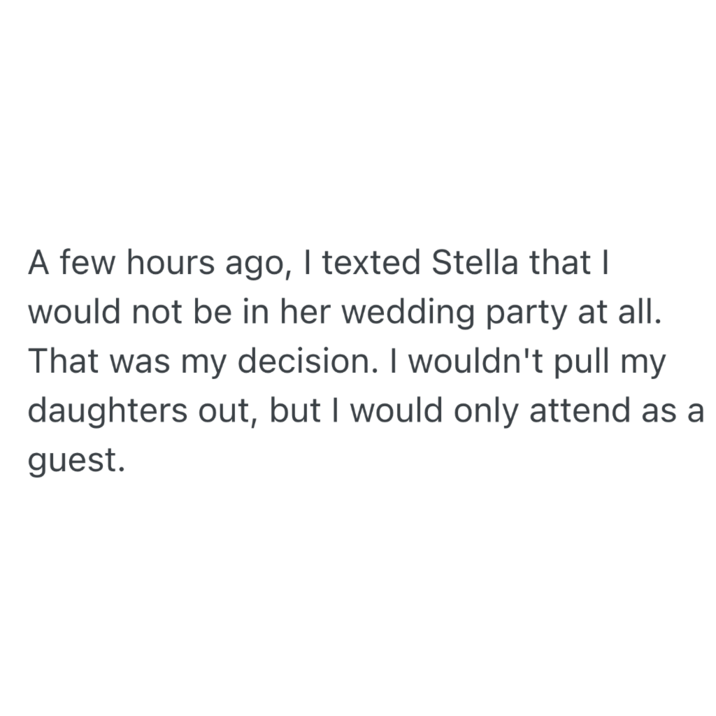Click the word "ago"
Image resolution: width=716 pixels, height=716 pixels.
[x=254, y=265]
